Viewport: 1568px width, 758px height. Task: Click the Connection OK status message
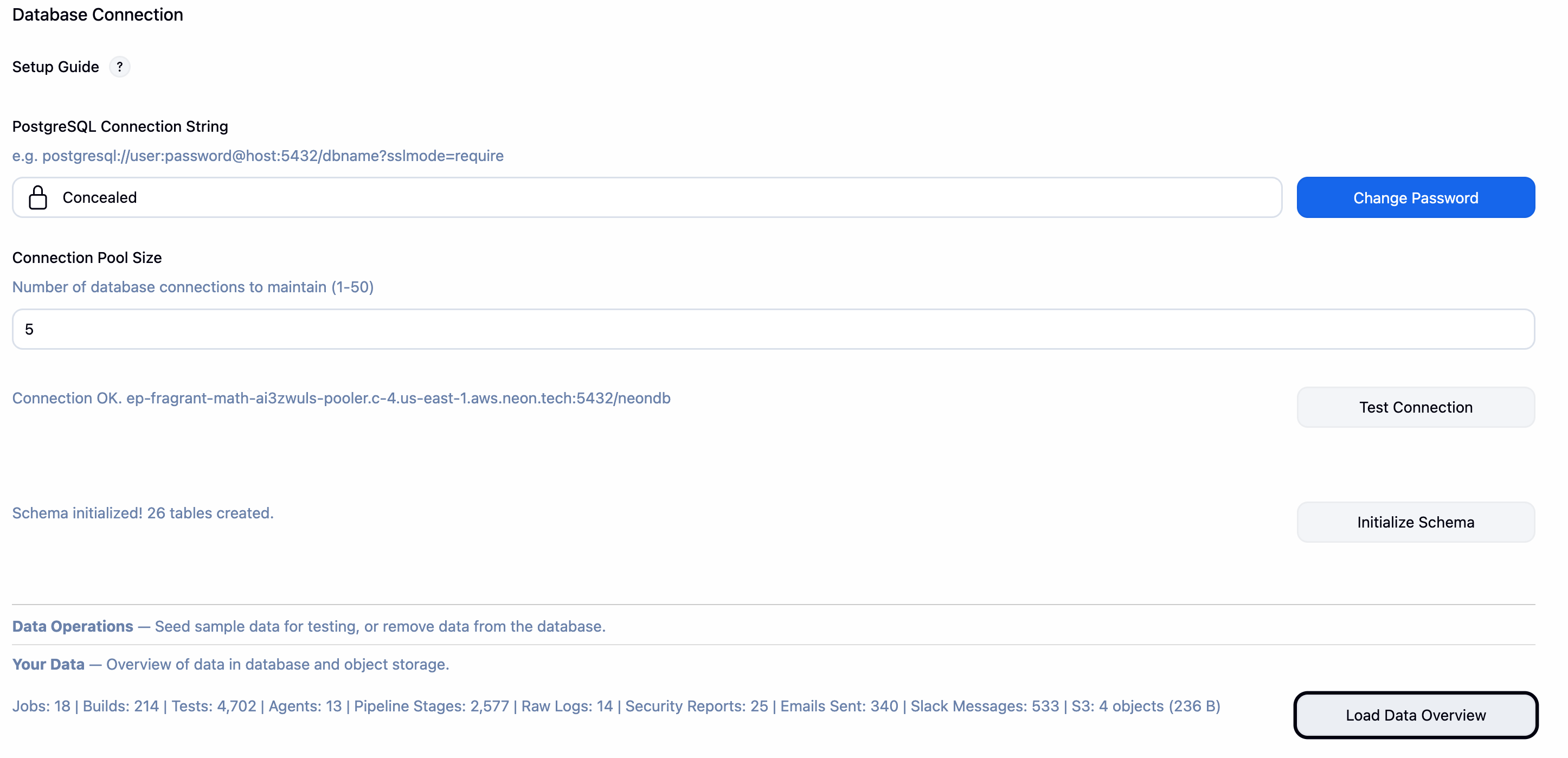pyautogui.click(x=341, y=397)
